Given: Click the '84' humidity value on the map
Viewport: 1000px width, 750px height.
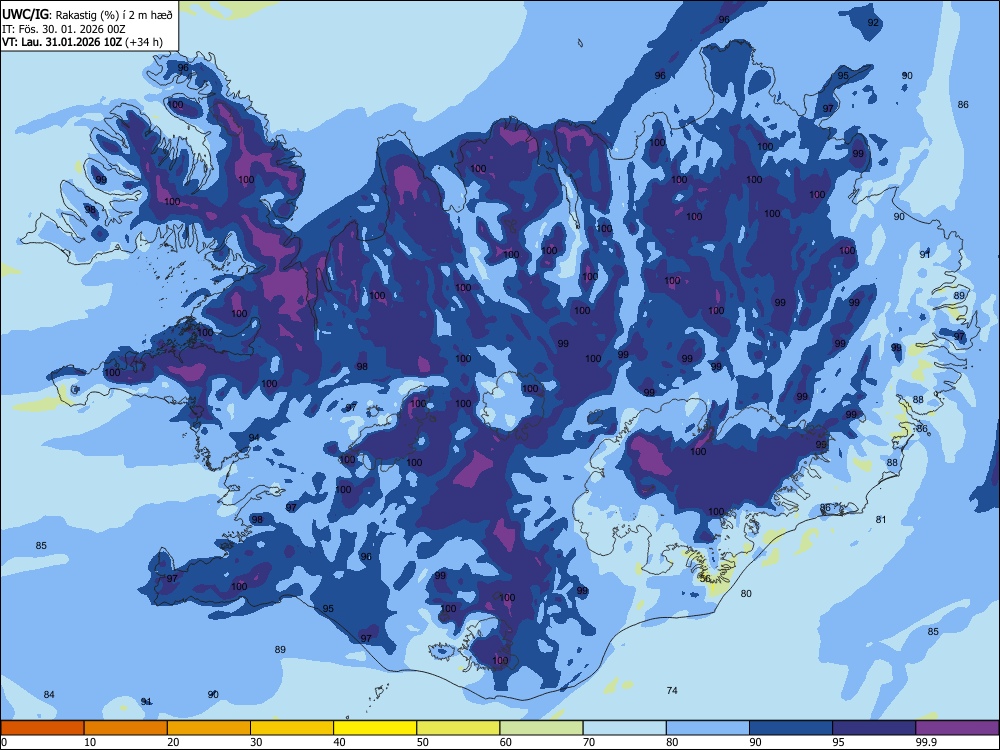Looking at the screenshot, I should 49,694.
